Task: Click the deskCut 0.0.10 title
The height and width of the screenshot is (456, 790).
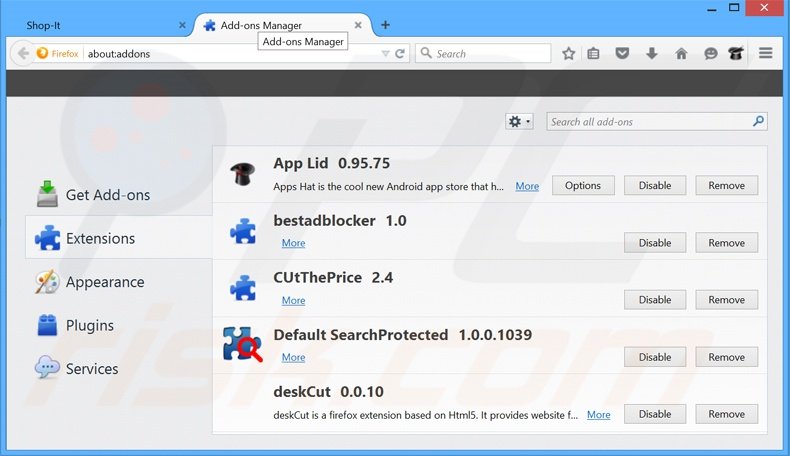Action: coord(328,392)
